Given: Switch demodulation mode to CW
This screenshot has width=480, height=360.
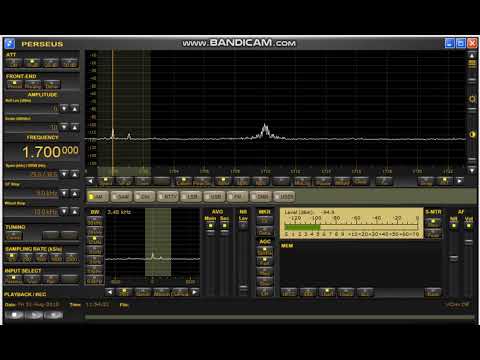Looking at the screenshot, I should (x=144, y=197).
